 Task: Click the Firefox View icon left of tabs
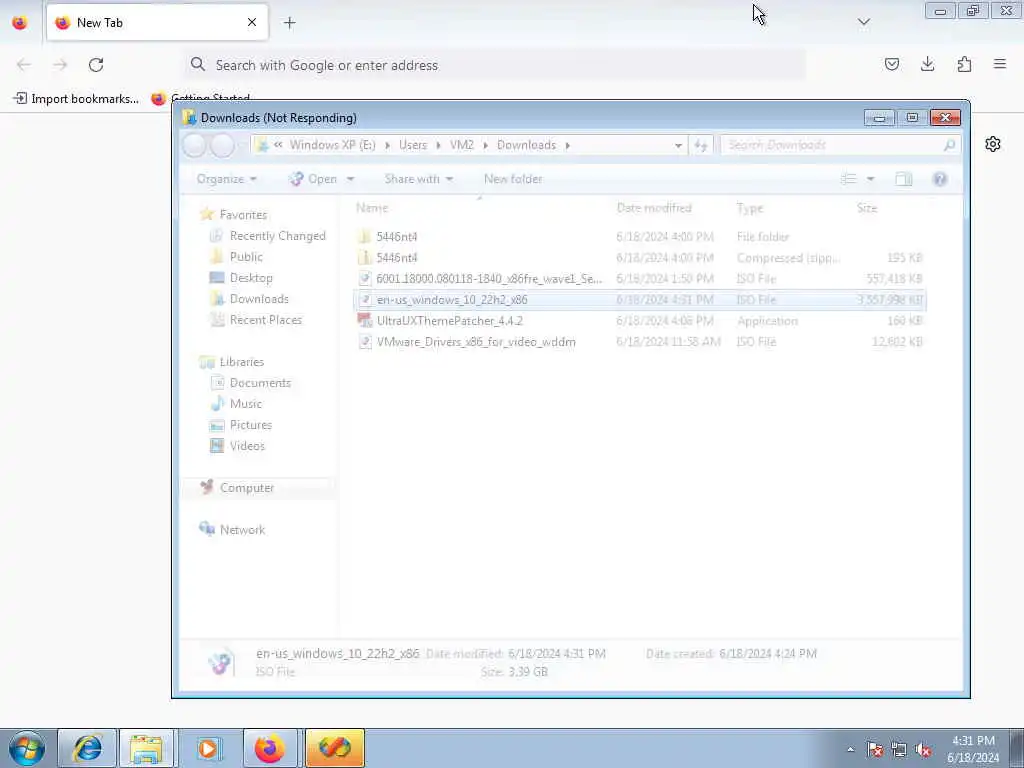tap(20, 22)
